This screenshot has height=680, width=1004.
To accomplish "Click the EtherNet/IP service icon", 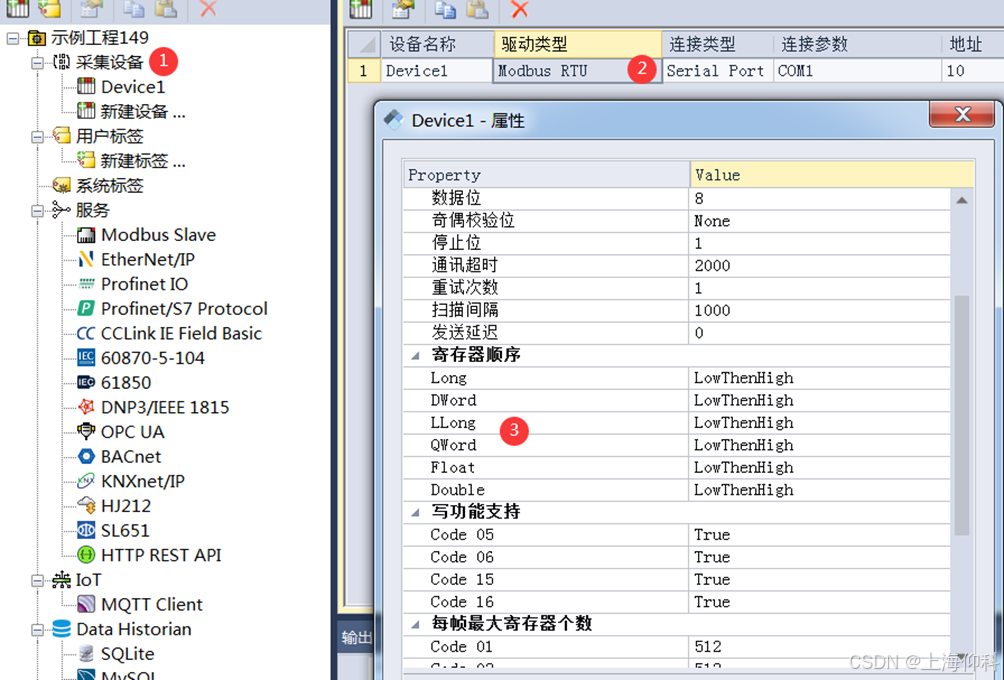I will point(86,259).
